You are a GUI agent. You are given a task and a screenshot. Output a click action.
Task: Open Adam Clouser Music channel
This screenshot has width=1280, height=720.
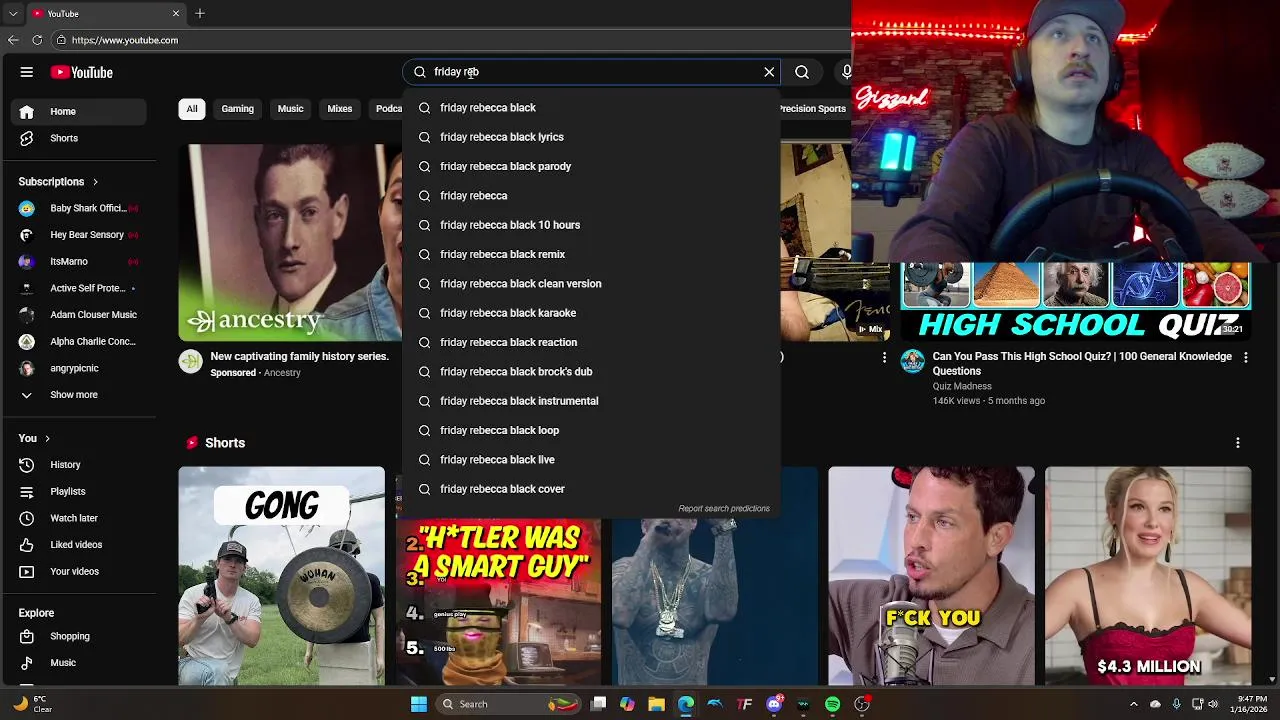[79, 315]
